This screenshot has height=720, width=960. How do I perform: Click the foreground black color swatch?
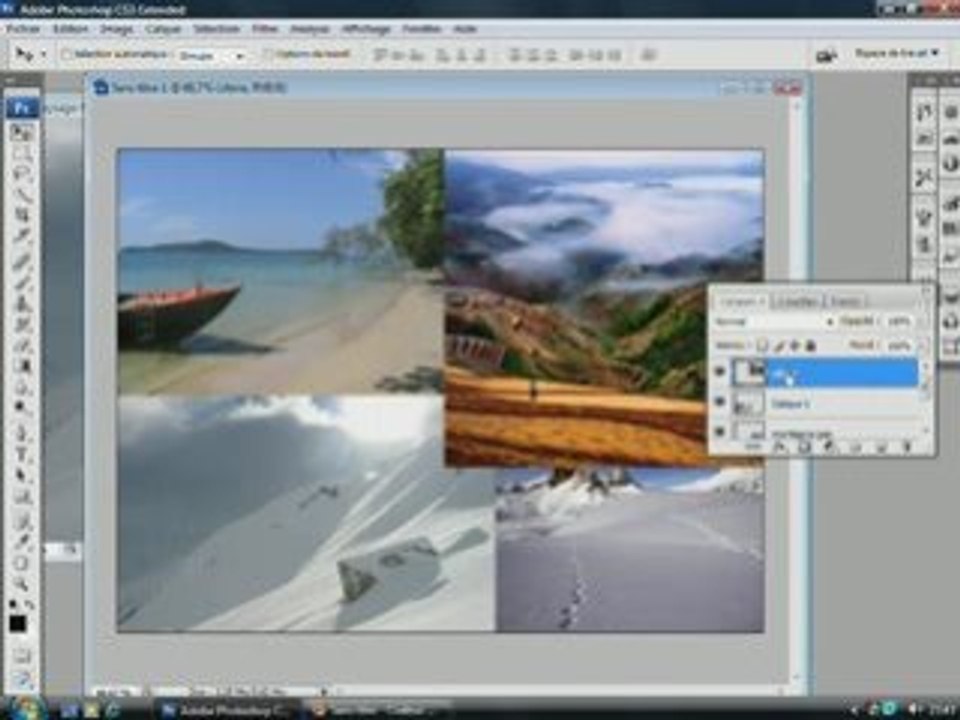pyautogui.click(x=18, y=624)
